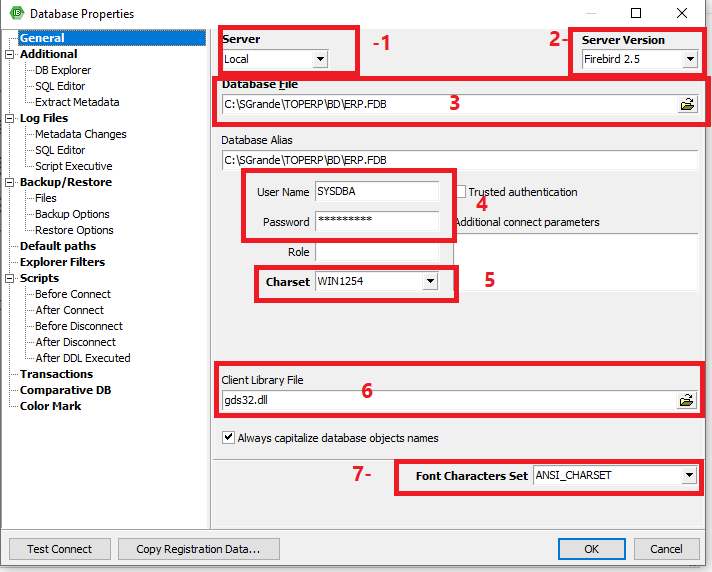Screen dimensions: 712x572
Task: Select Before Connect under Scripts
Action: pos(72,294)
